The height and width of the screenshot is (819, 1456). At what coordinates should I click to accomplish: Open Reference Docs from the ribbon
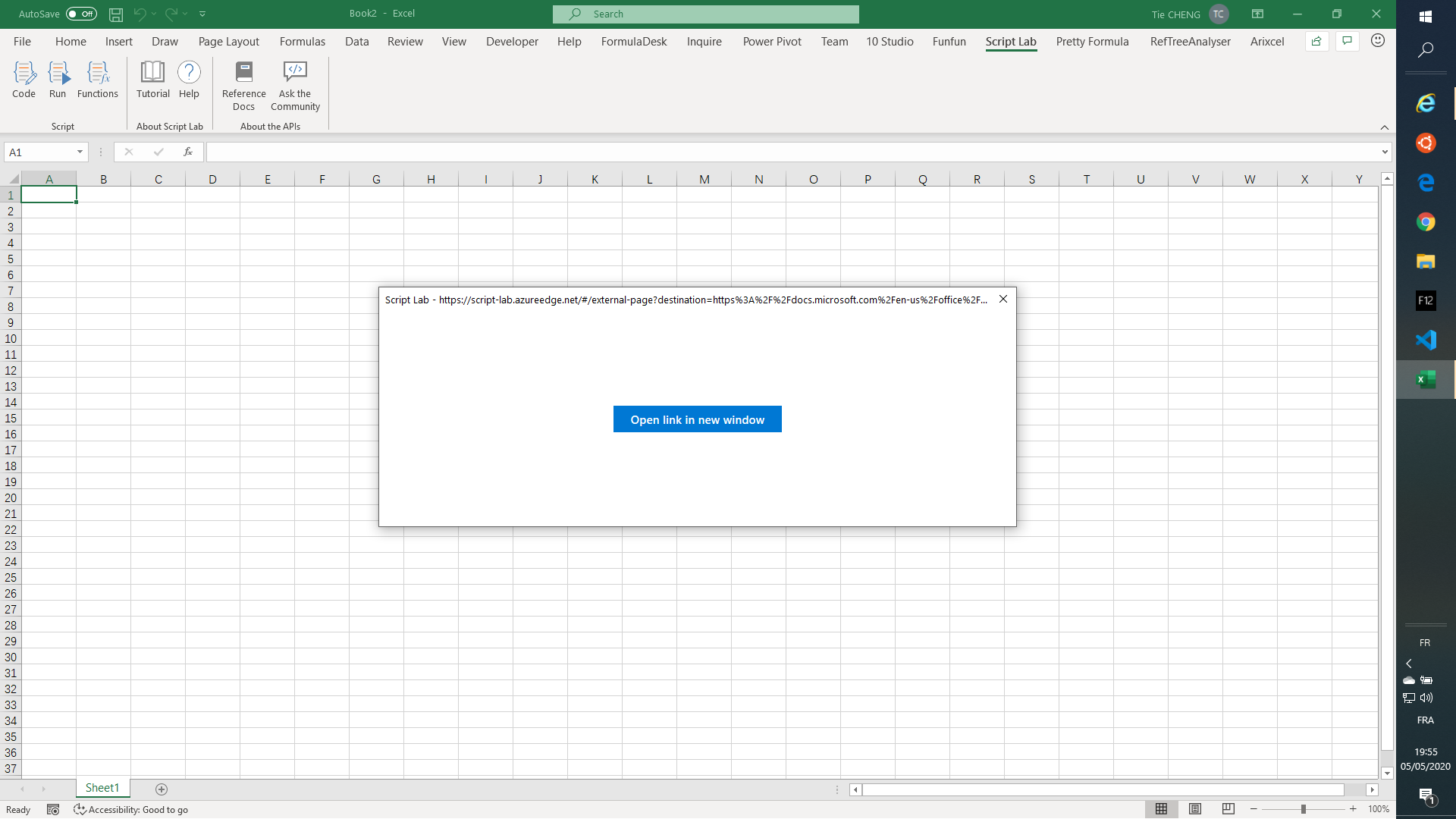[243, 86]
